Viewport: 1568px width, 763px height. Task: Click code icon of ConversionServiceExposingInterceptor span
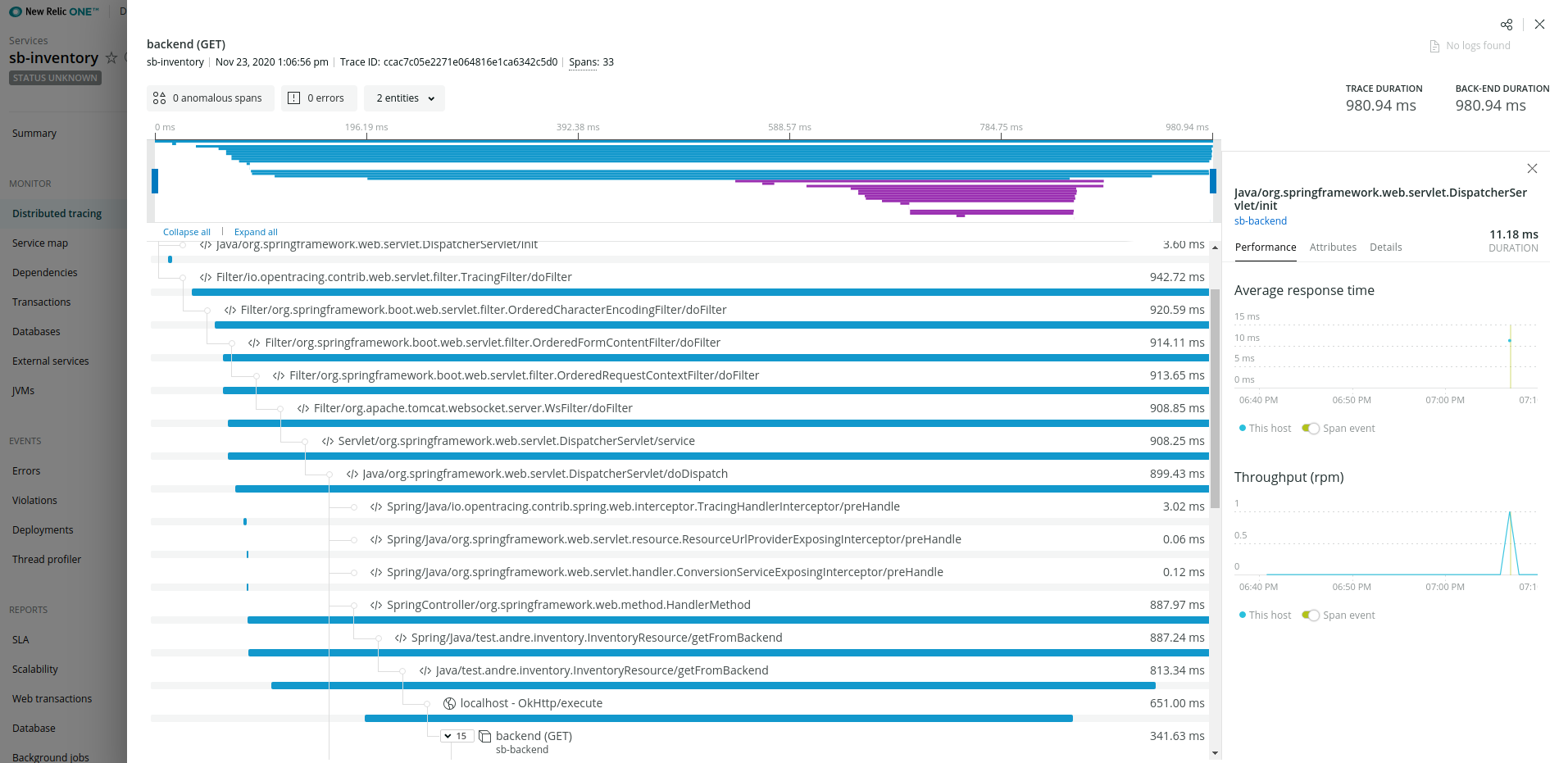[x=376, y=573]
